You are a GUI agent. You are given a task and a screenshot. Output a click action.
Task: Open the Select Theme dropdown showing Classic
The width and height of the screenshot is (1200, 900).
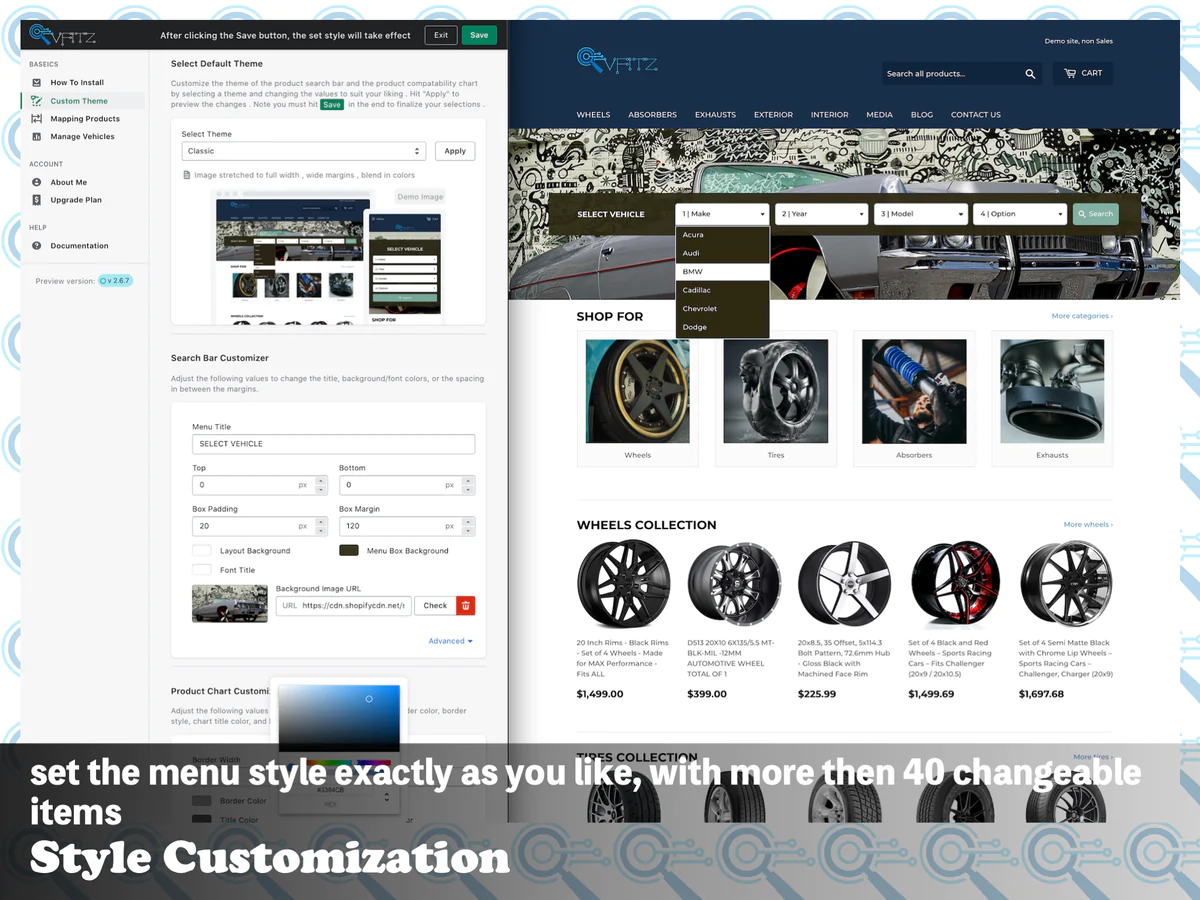[304, 151]
